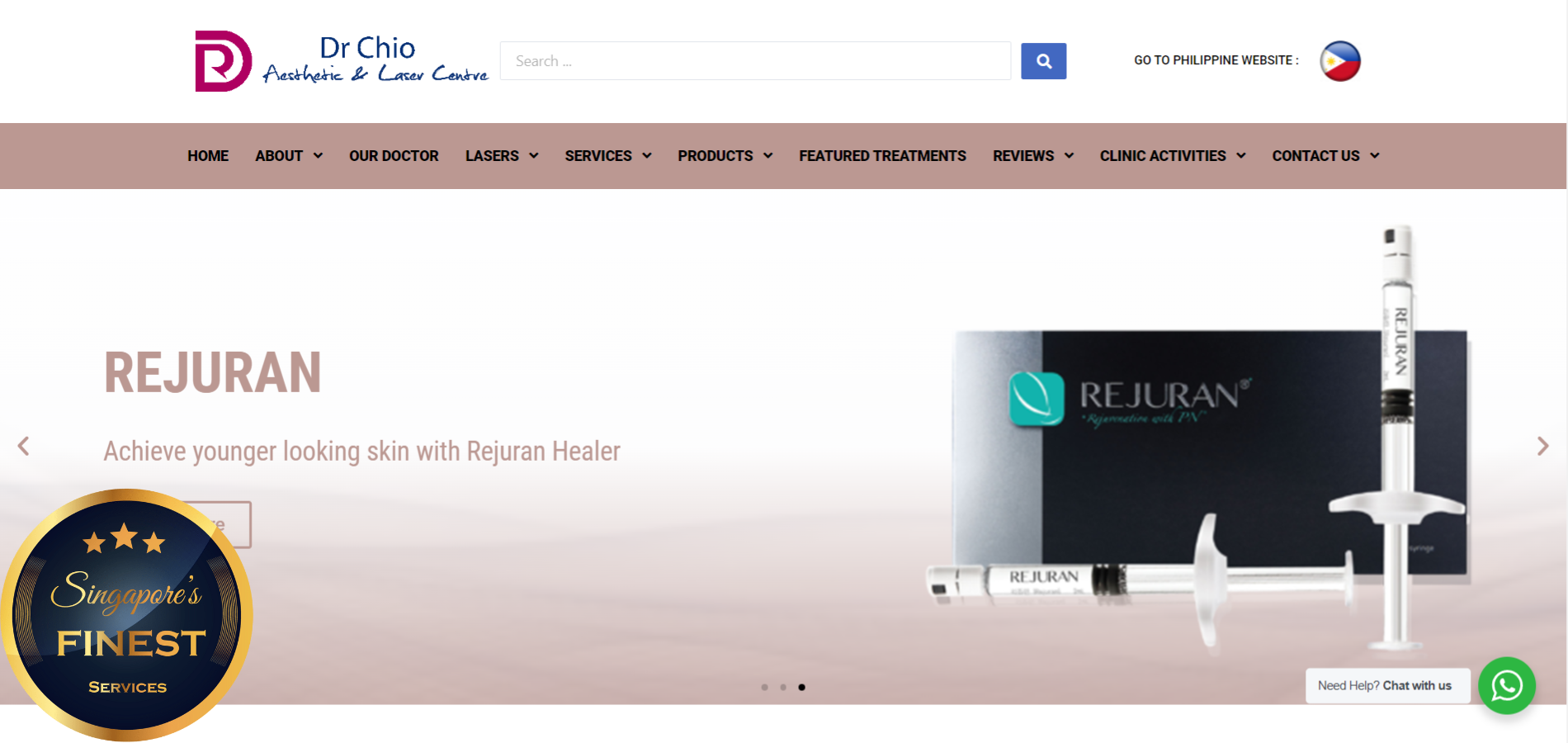Click Singapore's Finest Services badge

[x=127, y=615]
